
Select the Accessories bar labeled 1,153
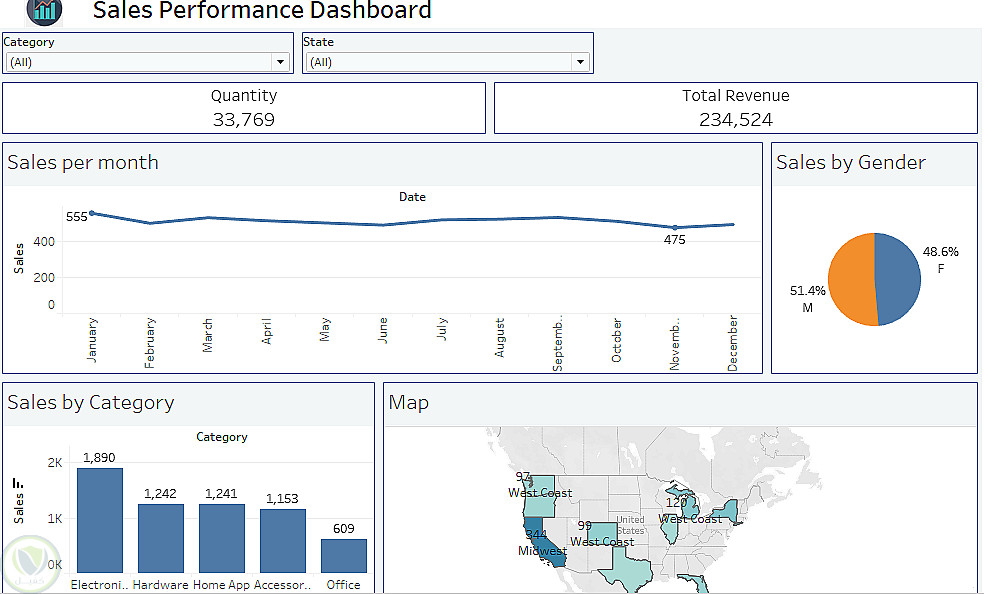coord(282,541)
